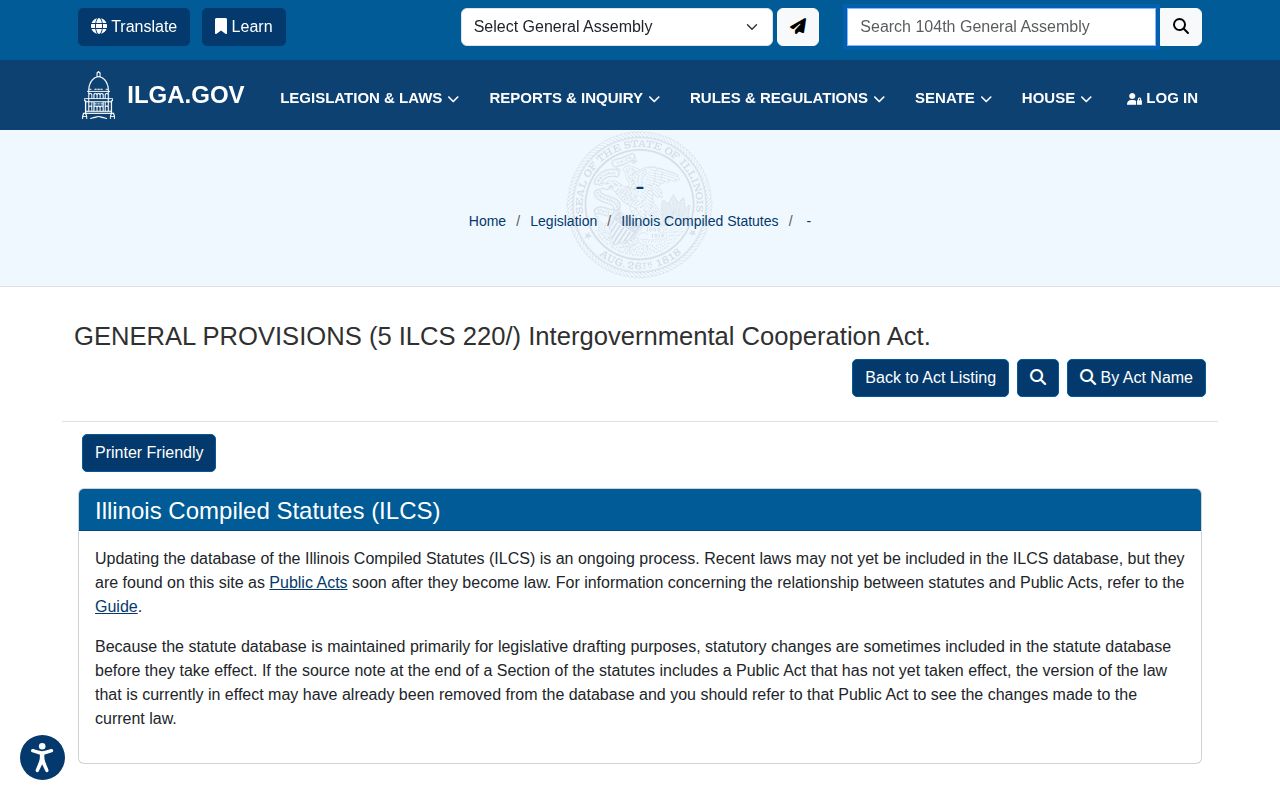Screen dimensions: 1280x800
Task: Click the Illinois Compiled Statutes (ILCS) heading
Action: [268, 511]
